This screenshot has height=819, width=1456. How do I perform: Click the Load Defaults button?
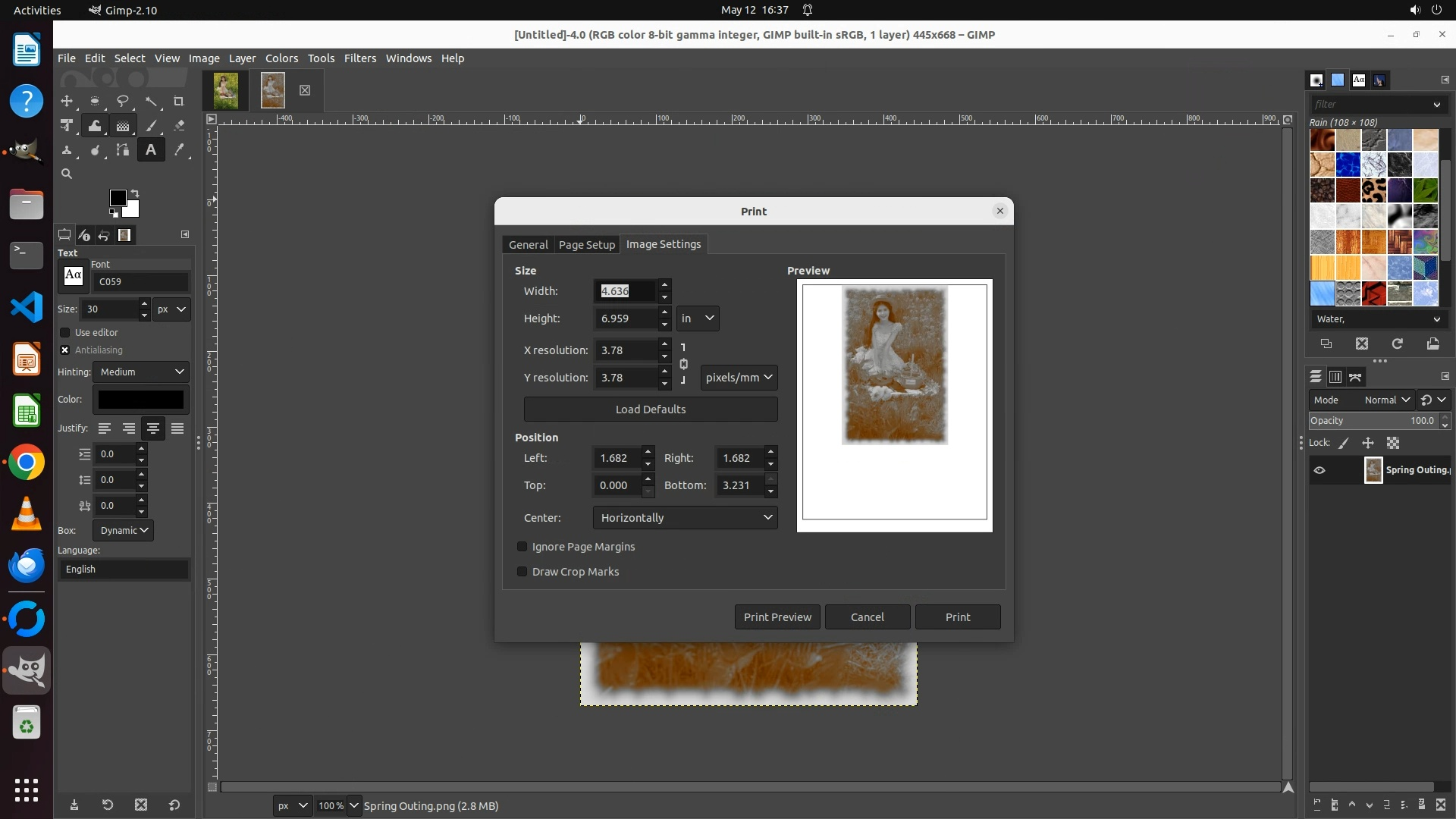(650, 409)
